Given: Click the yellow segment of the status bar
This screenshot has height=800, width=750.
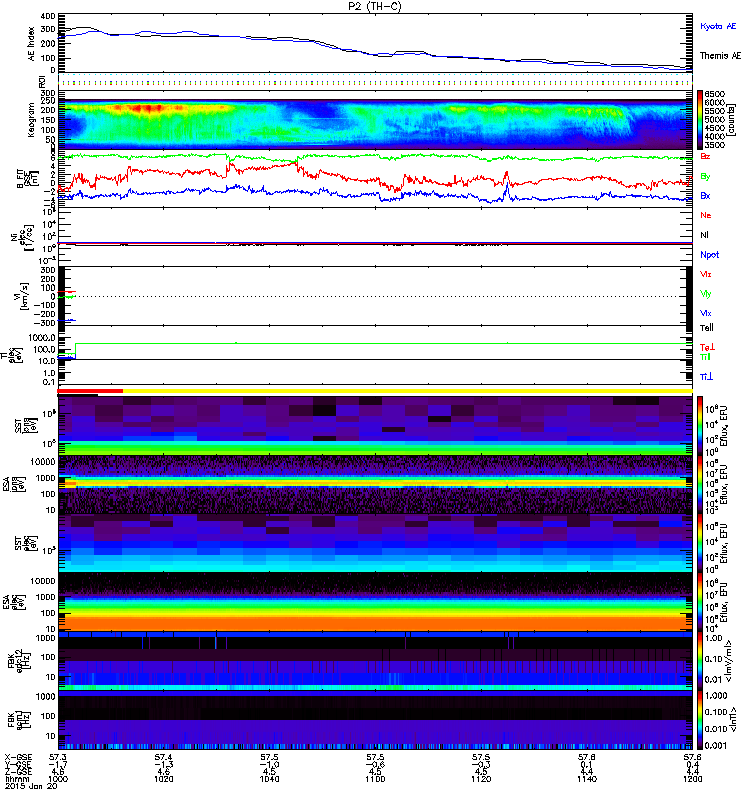Looking at the screenshot, I should (x=400, y=391).
